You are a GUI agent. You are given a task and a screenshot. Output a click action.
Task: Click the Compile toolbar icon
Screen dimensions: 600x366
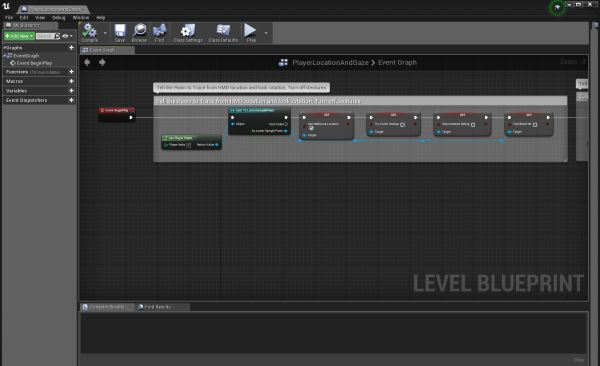[x=90, y=30]
